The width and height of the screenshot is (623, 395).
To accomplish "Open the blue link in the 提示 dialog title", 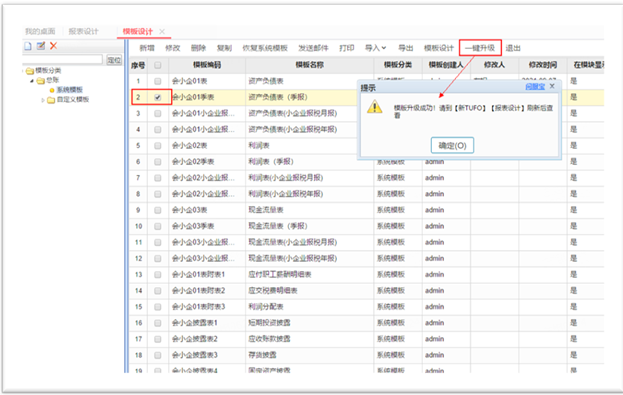I will point(535,86).
